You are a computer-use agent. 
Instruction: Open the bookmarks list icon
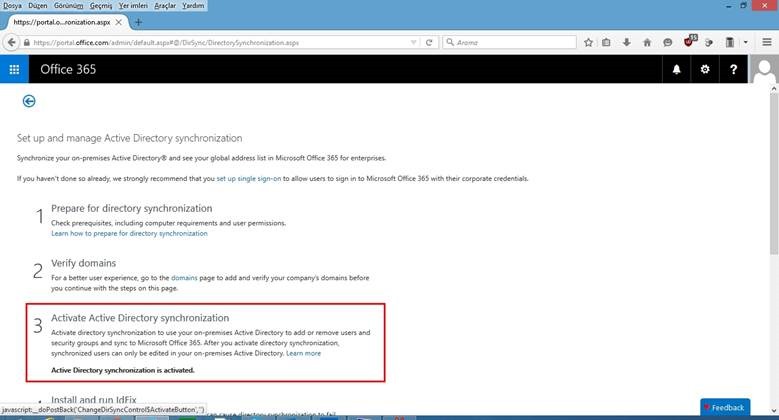[x=606, y=43]
